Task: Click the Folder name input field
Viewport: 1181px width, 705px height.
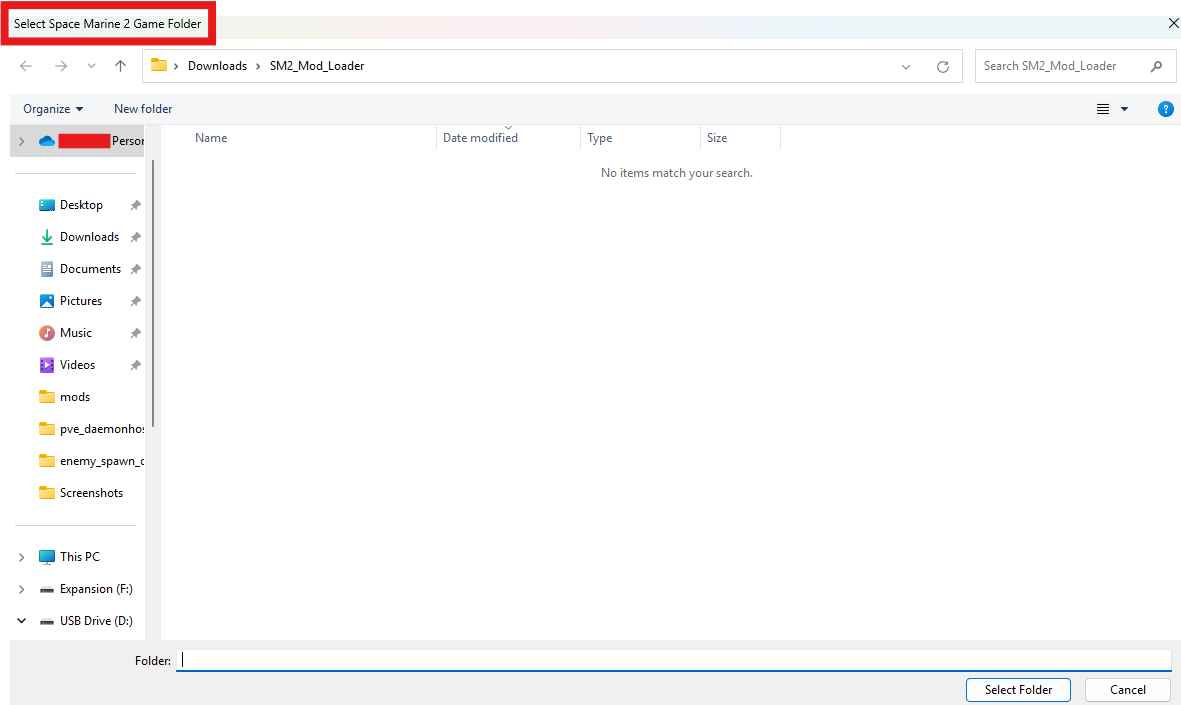Action: (674, 661)
